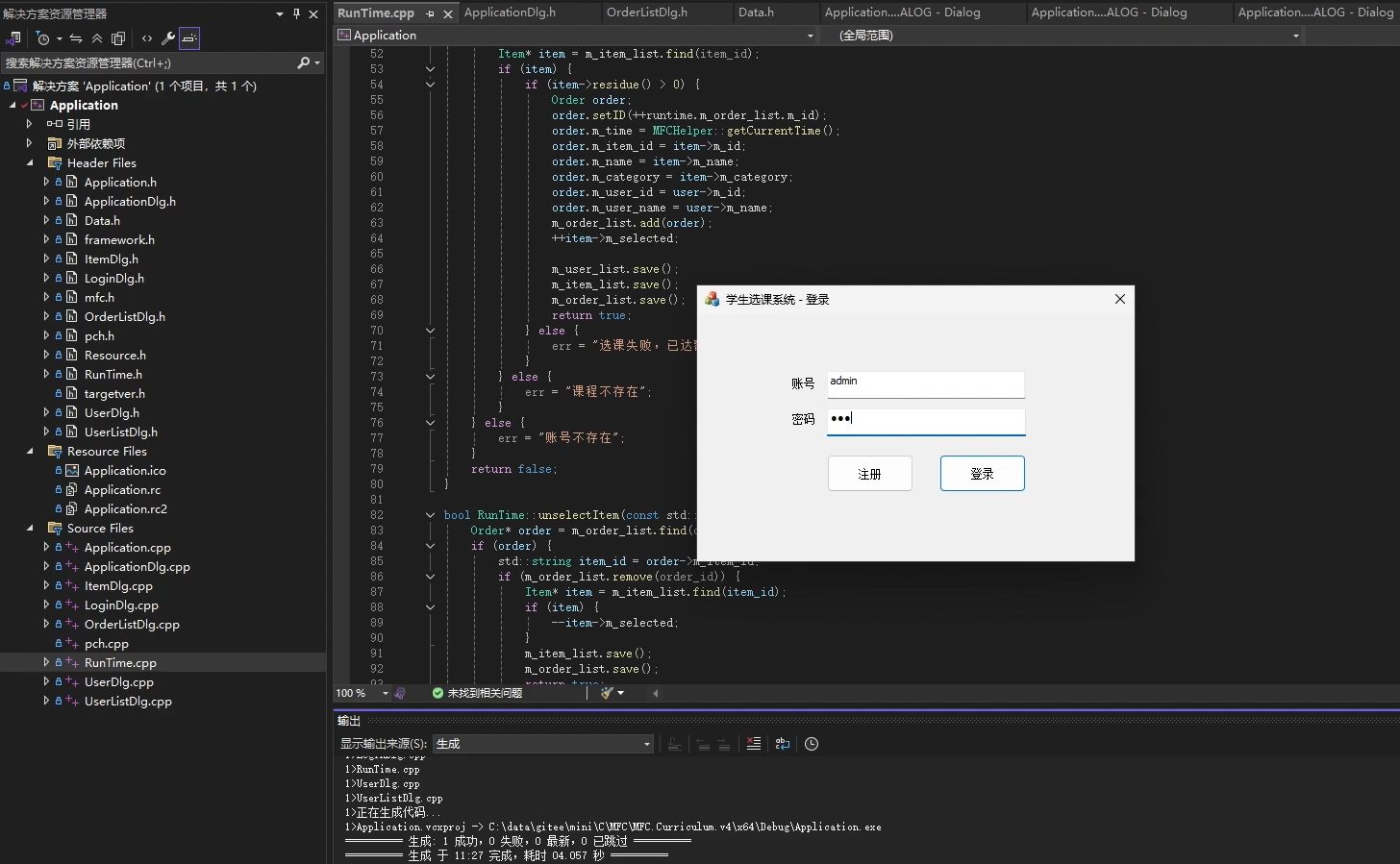1400x864 pixels.
Task: Click the references node icon
Action: pyautogui.click(x=55, y=124)
